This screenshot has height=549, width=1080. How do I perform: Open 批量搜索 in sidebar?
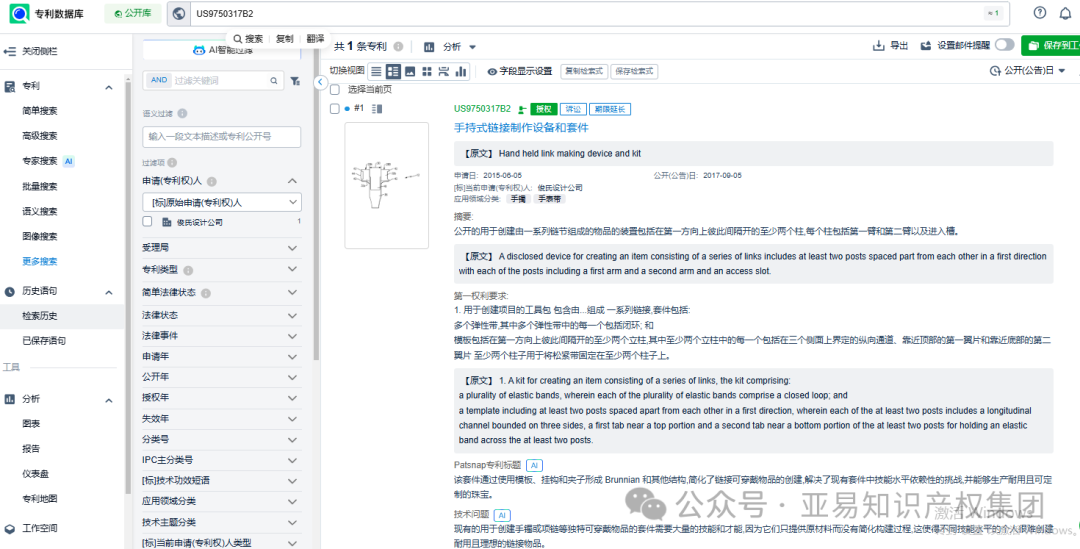click(40, 187)
